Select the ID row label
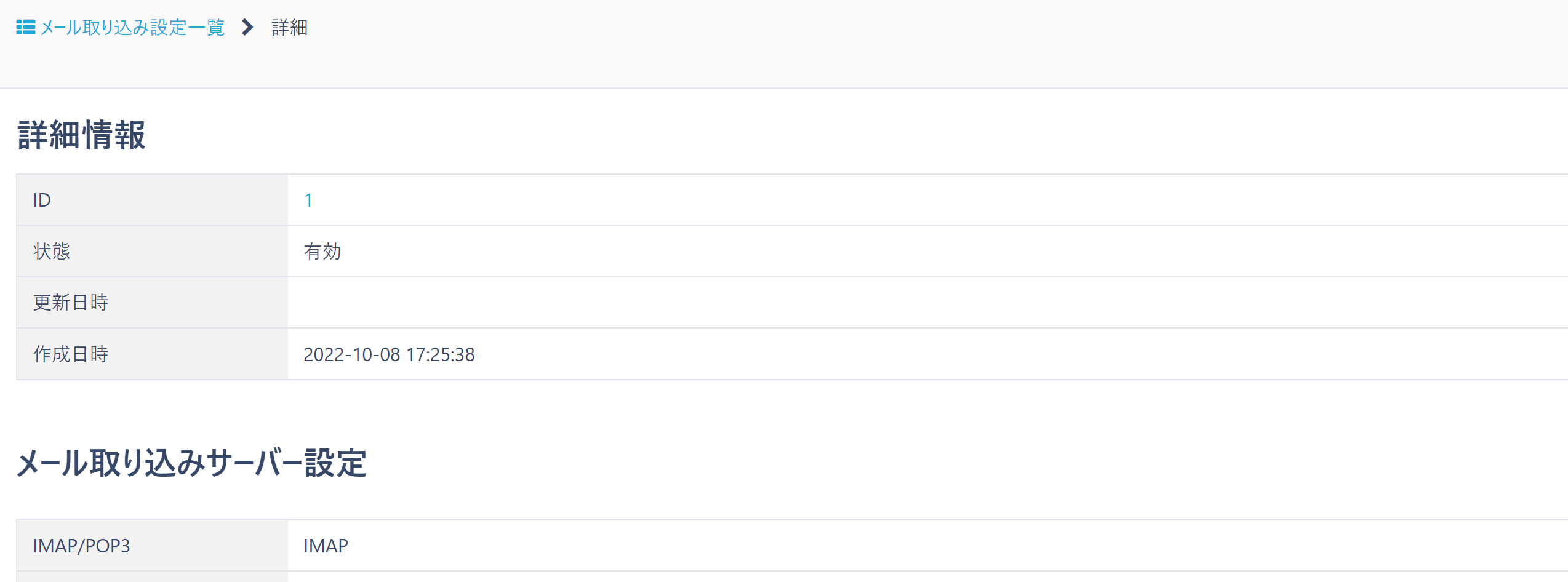 (x=41, y=199)
